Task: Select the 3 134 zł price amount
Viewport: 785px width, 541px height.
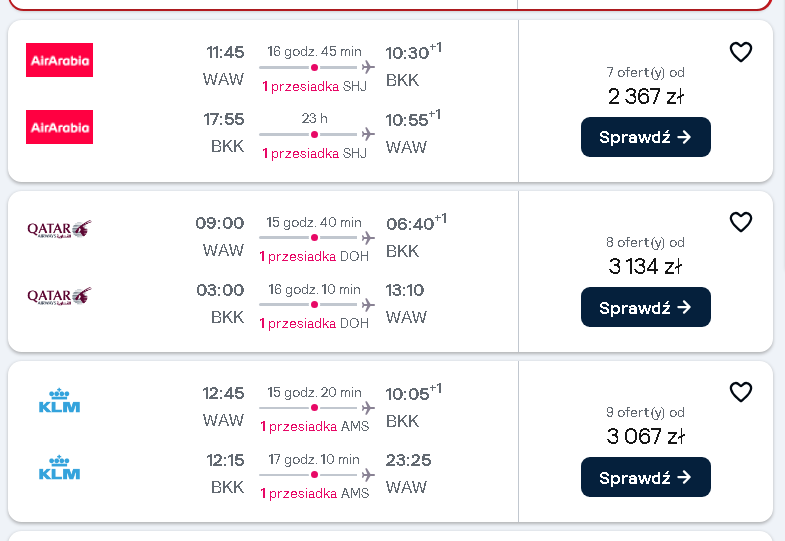Action: pos(645,266)
